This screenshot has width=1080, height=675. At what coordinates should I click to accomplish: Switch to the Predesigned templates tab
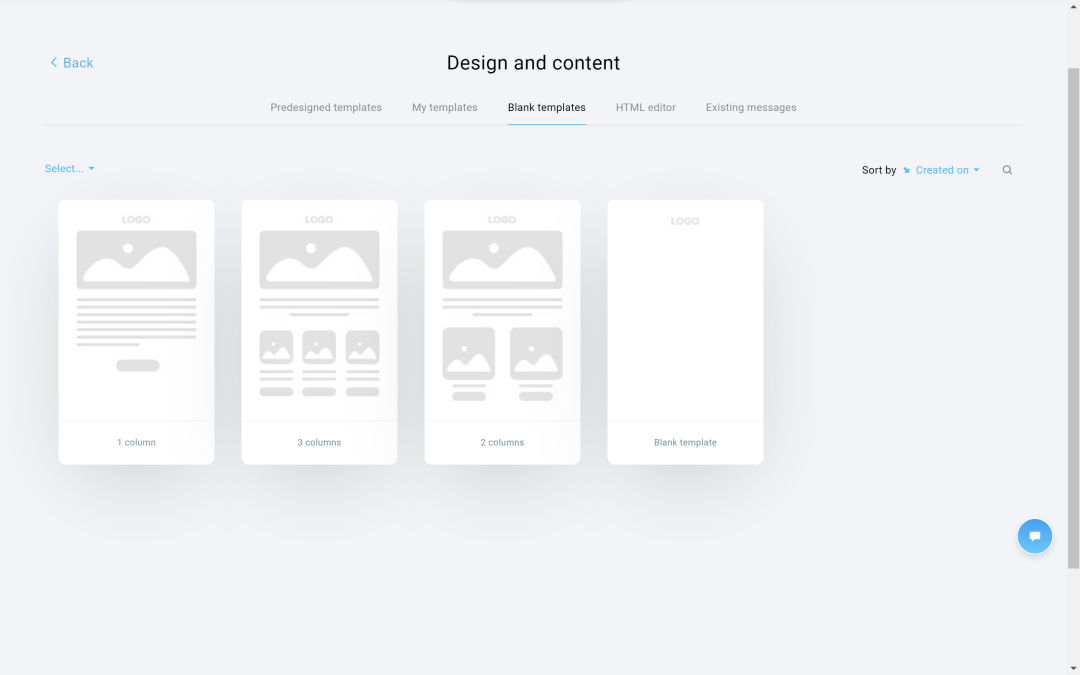point(325,107)
